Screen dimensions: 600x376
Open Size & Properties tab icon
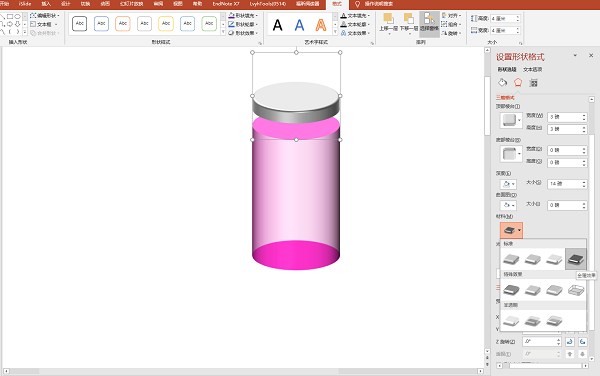pos(533,83)
